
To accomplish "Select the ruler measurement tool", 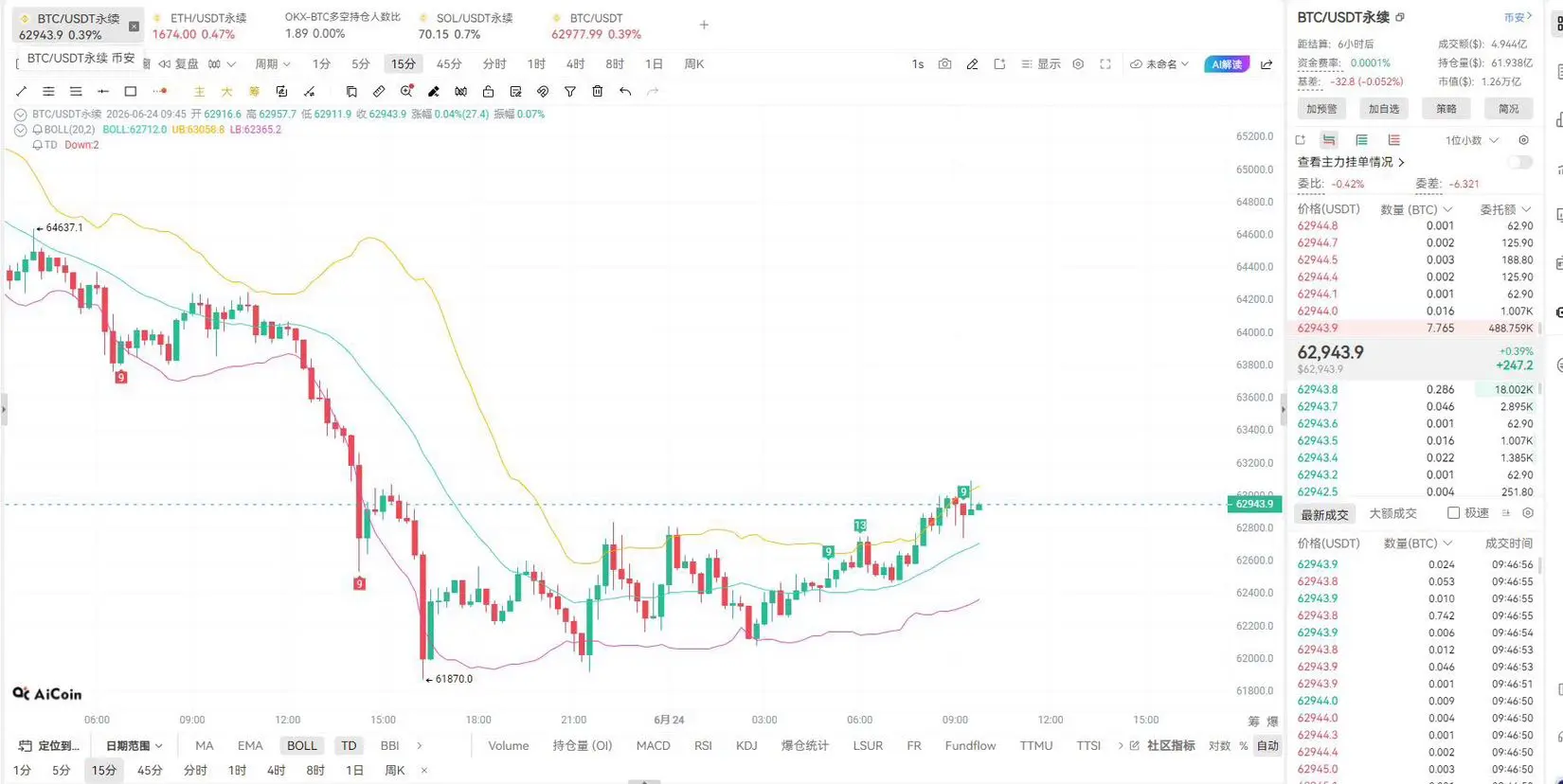I will point(379,92).
